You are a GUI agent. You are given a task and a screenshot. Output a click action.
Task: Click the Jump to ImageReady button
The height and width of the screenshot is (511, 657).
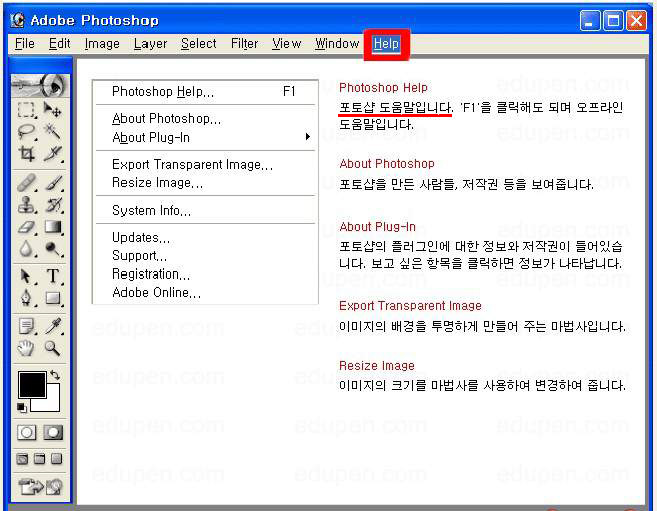[x=40, y=487]
